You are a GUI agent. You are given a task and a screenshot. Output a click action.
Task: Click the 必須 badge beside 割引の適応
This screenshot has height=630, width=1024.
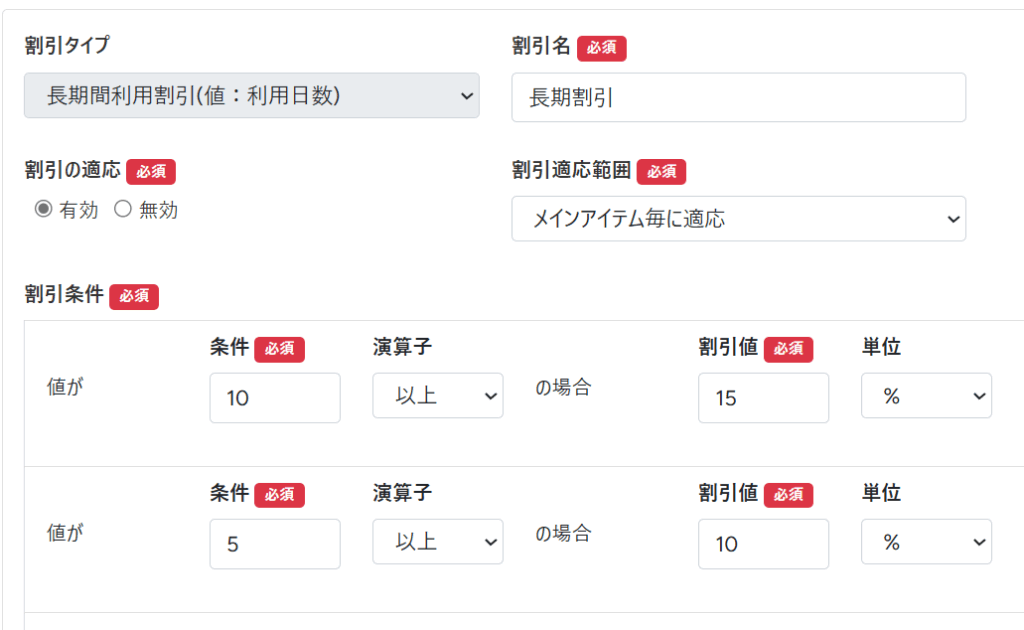click(151, 172)
